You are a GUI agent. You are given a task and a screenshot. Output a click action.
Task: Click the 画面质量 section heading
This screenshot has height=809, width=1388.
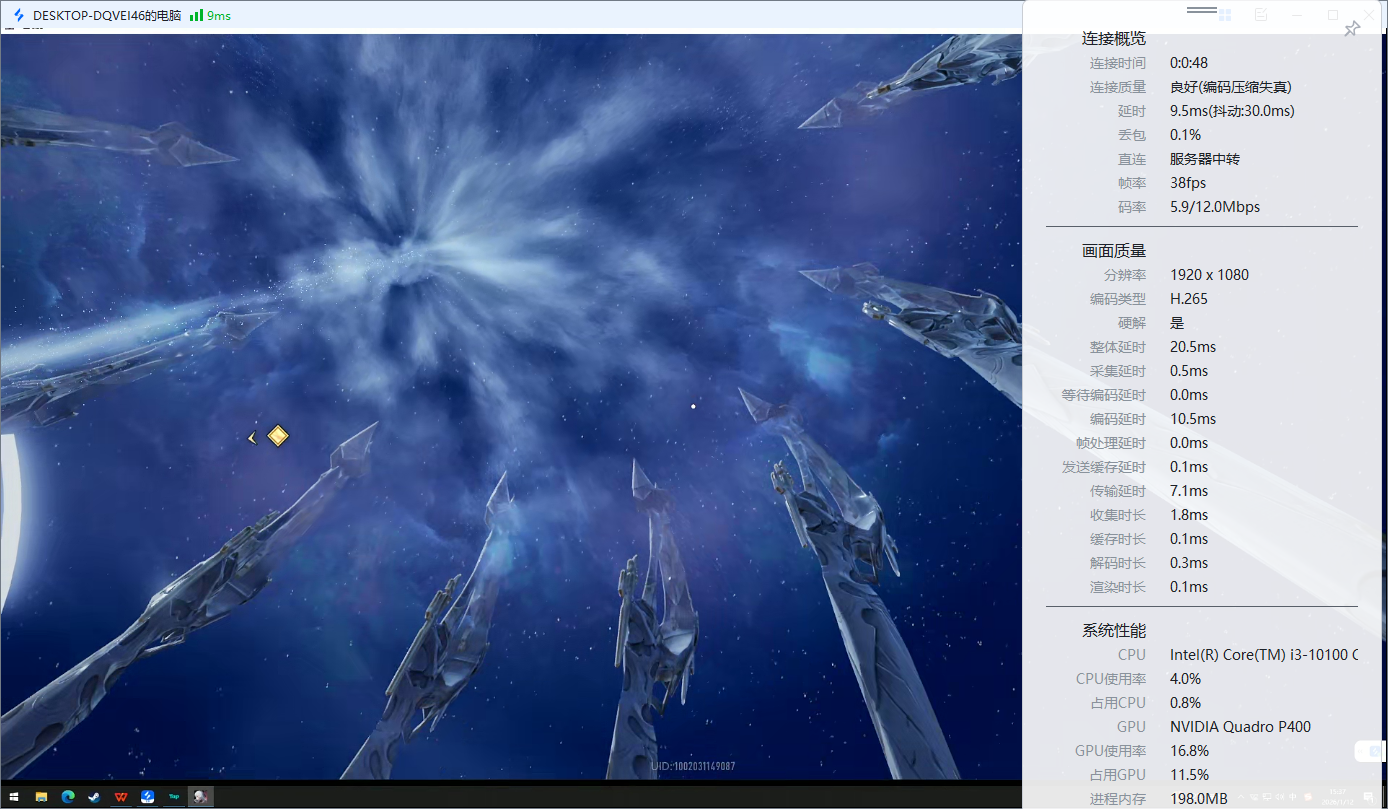1113,251
